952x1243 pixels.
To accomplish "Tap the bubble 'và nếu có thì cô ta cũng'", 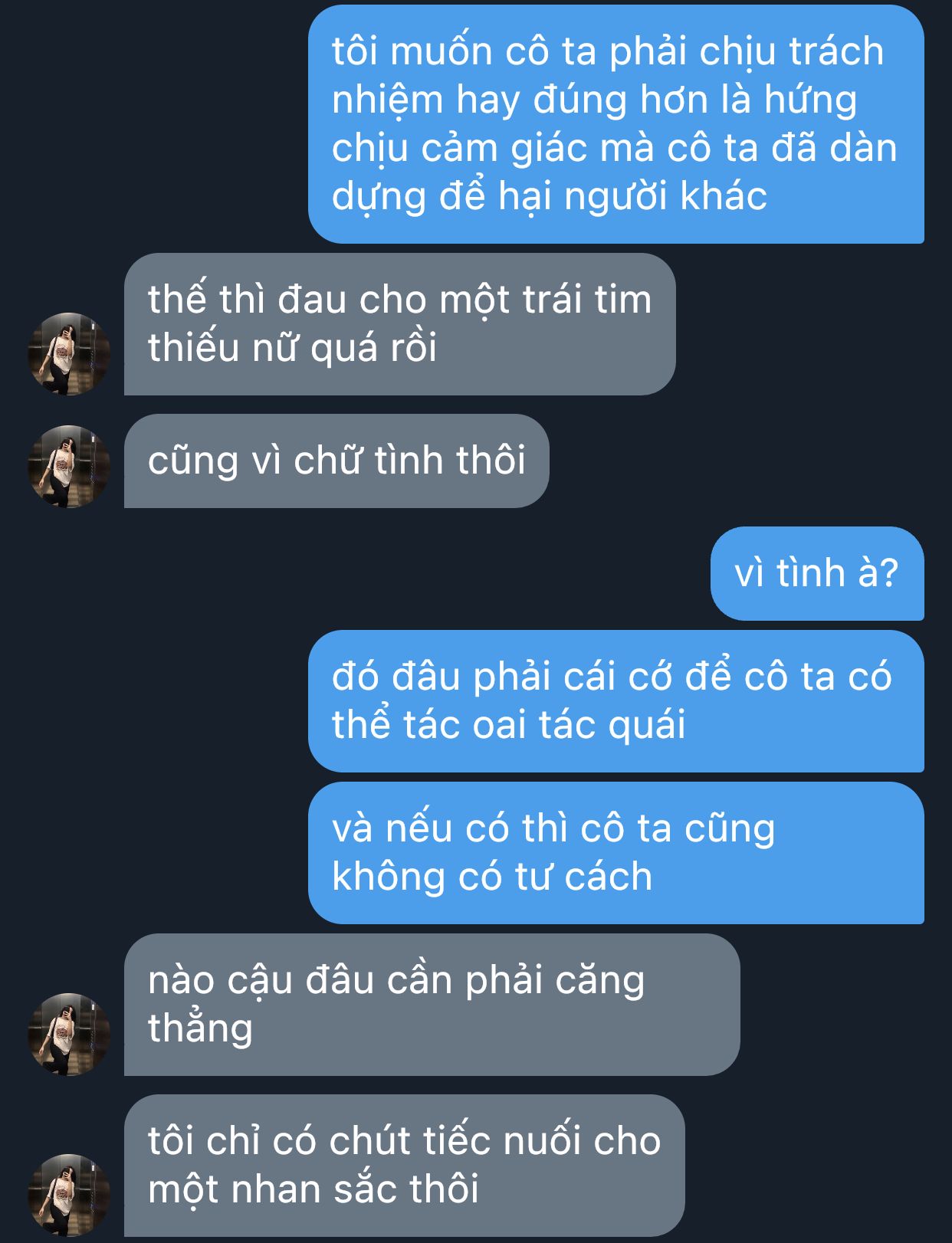I will coord(616,853).
